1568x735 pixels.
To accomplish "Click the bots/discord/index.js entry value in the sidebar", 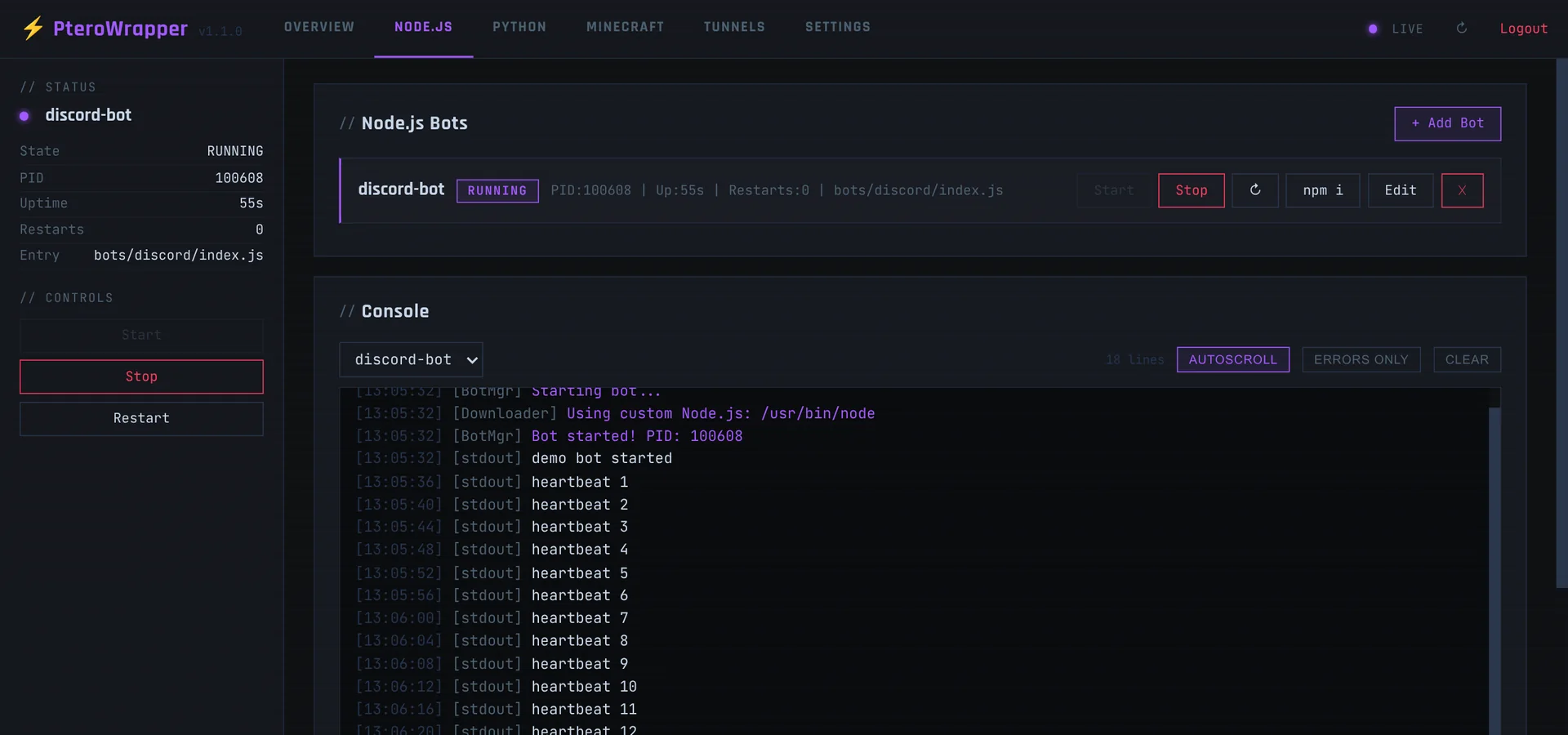I will click(178, 256).
